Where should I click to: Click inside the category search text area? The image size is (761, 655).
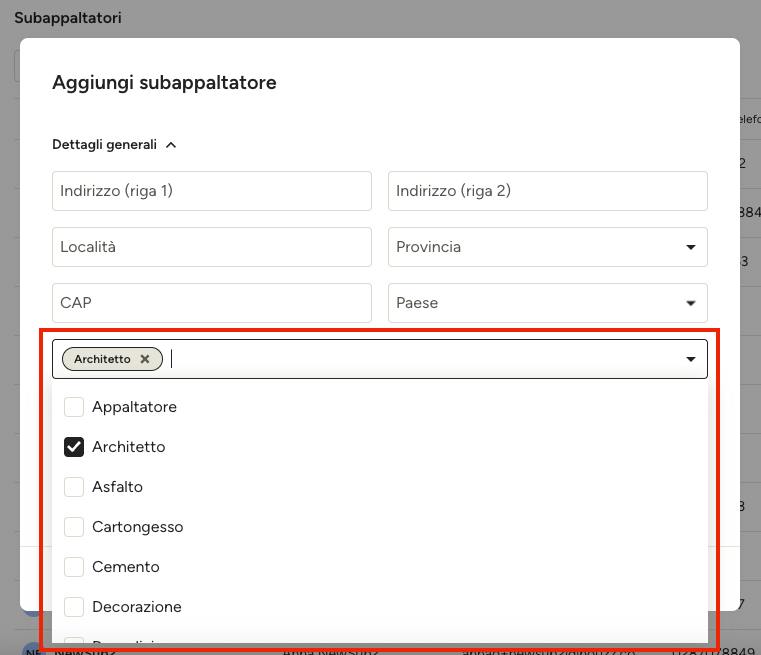pyautogui.click(x=422, y=359)
